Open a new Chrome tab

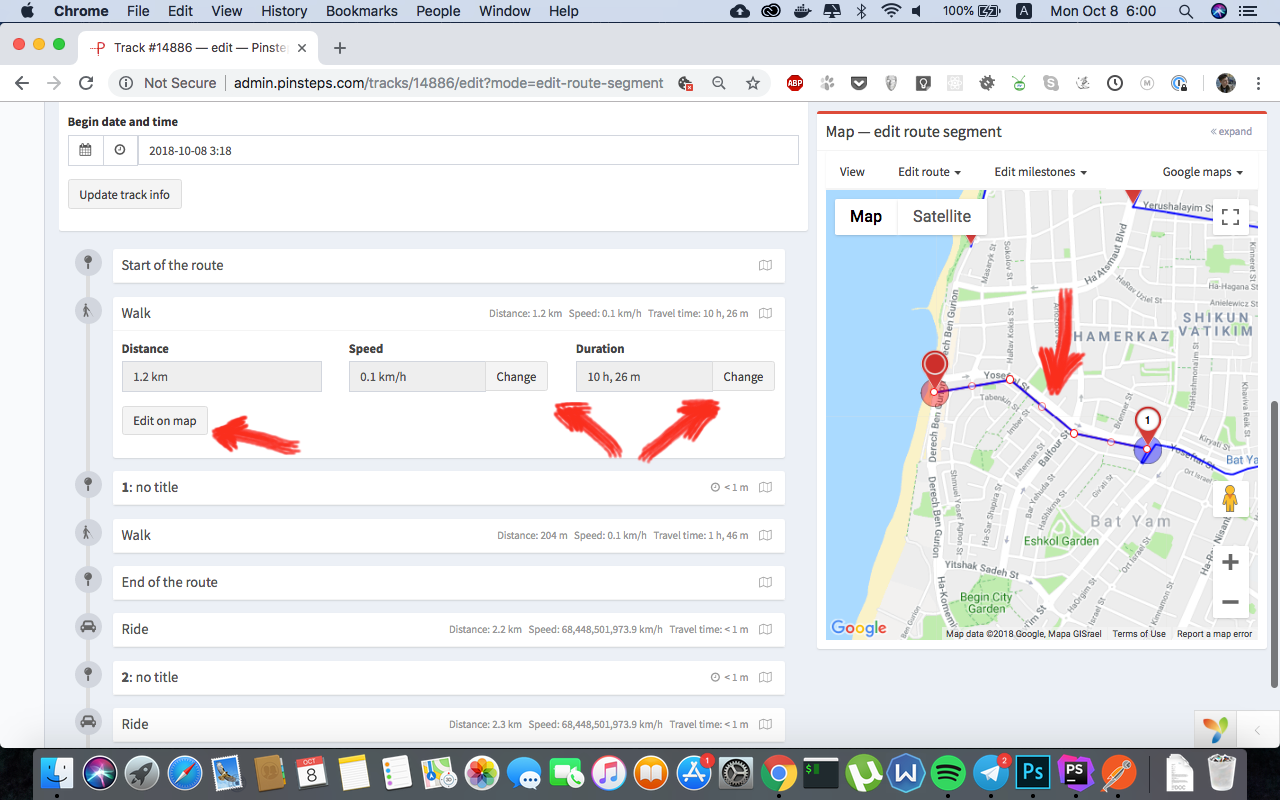tap(340, 48)
